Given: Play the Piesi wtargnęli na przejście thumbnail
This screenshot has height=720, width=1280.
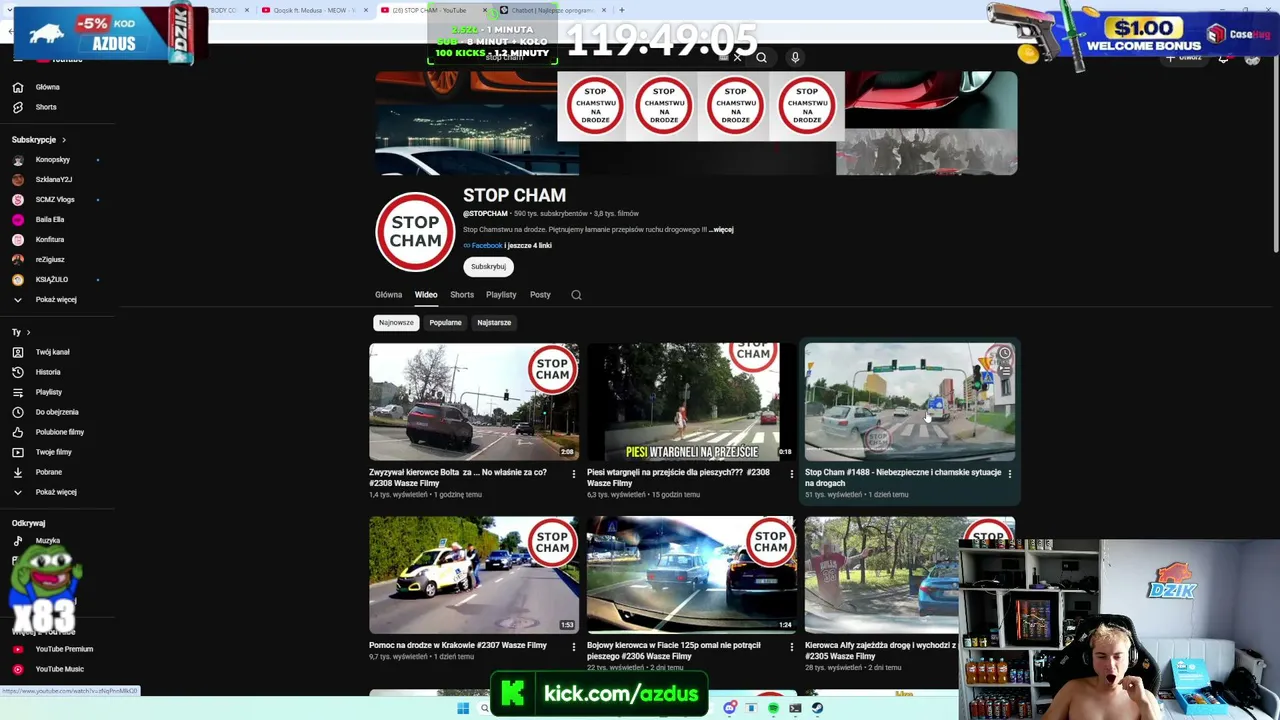Looking at the screenshot, I should click(x=691, y=402).
